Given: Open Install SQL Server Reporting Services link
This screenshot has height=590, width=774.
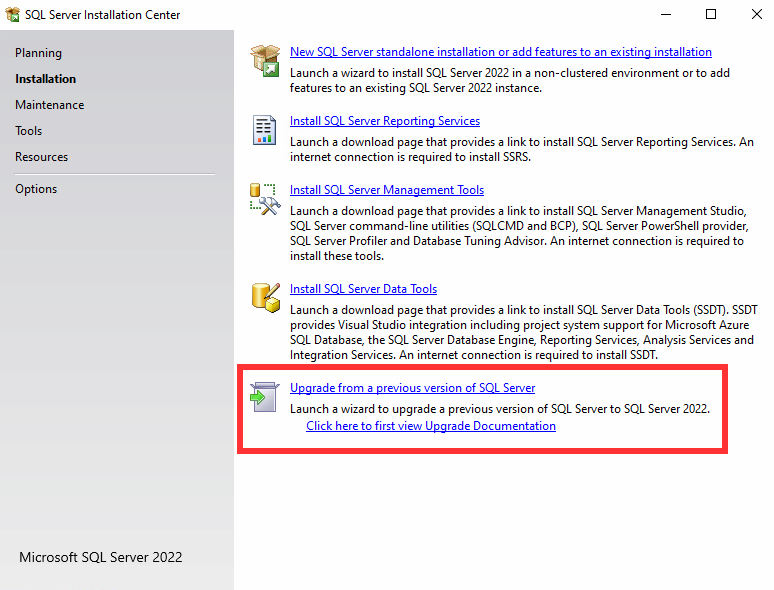Looking at the screenshot, I should 385,121.
